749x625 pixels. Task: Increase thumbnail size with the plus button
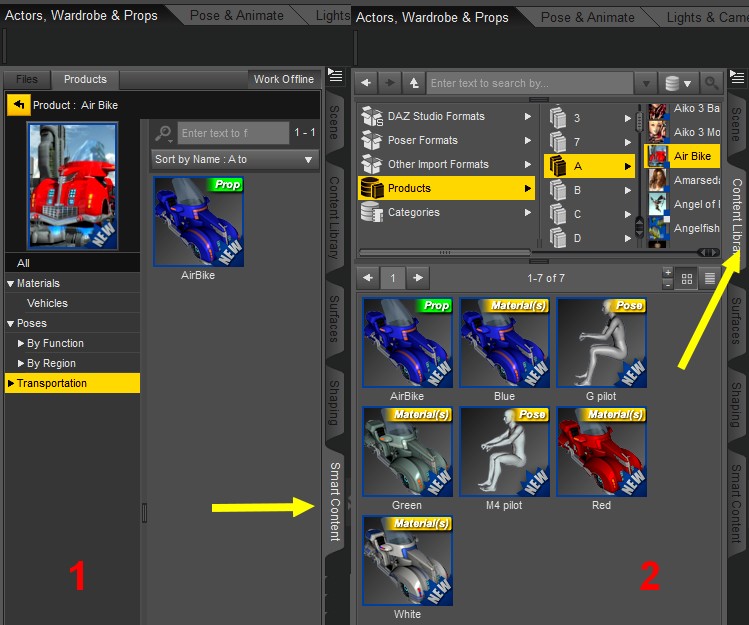tap(668, 272)
